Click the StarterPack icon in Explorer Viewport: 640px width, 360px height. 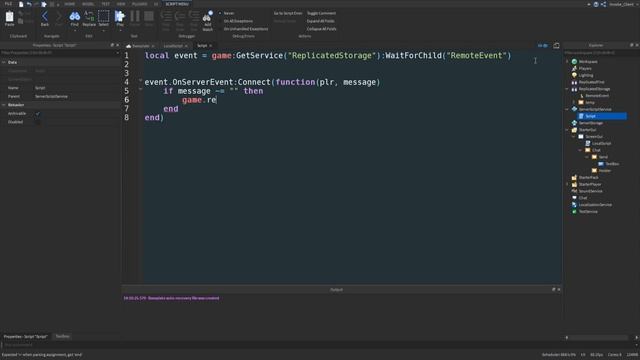pyautogui.click(x=574, y=178)
